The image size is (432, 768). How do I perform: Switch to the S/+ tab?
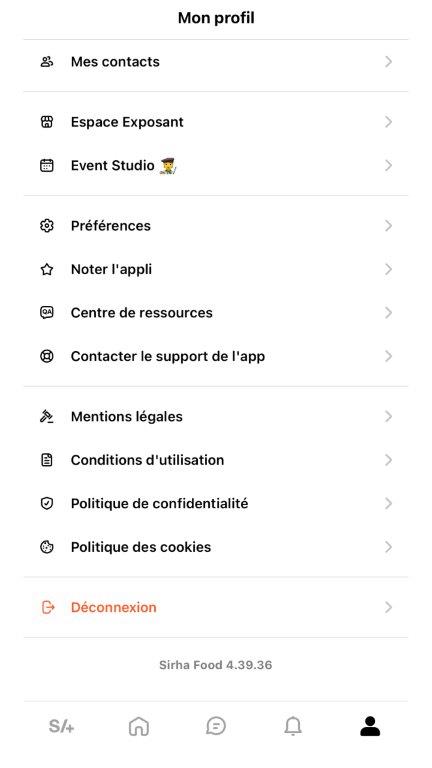coord(62,726)
